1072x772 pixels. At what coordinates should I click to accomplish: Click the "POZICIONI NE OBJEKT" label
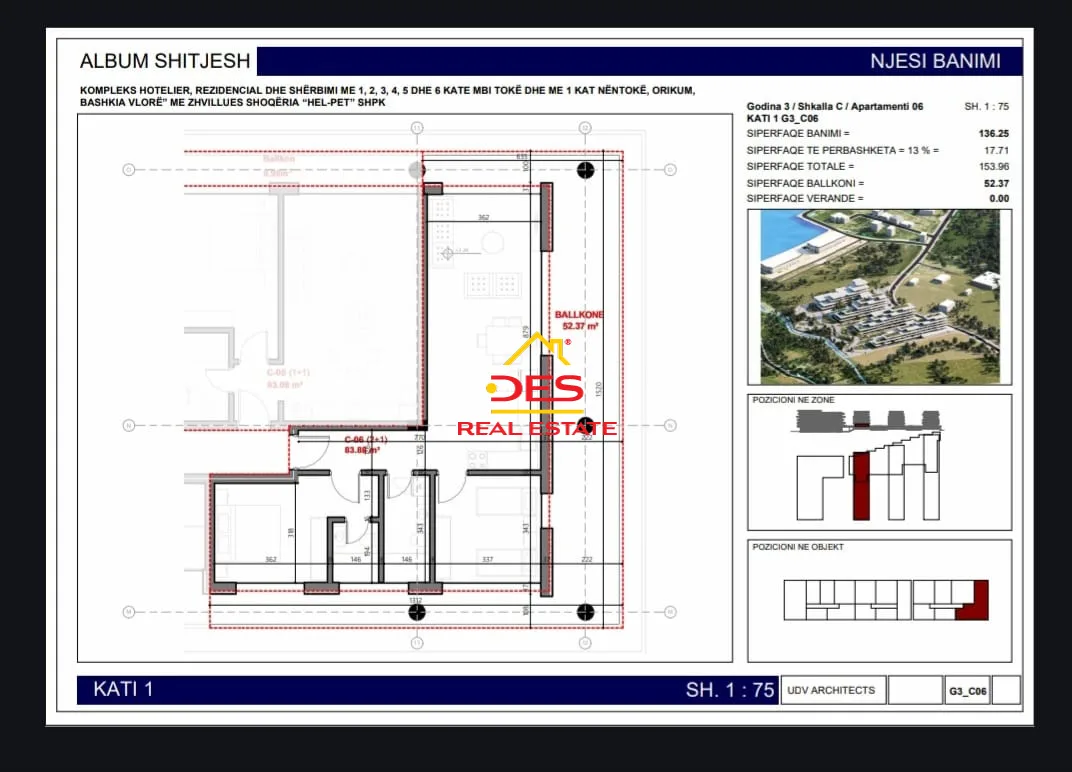pyautogui.click(x=798, y=547)
